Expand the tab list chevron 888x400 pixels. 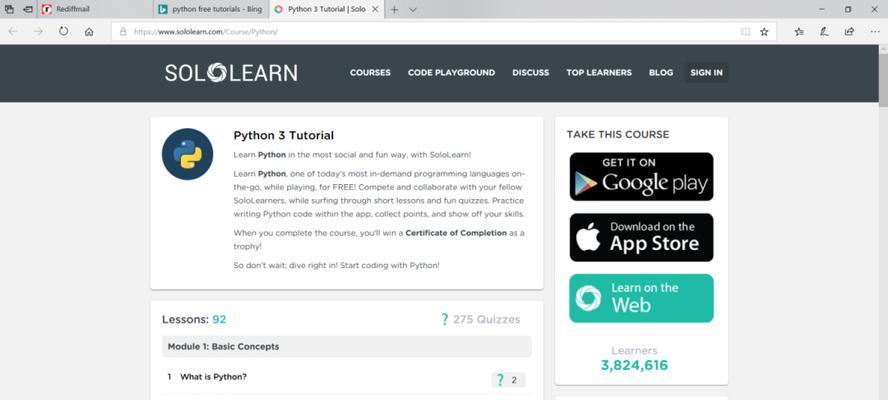[x=413, y=9]
